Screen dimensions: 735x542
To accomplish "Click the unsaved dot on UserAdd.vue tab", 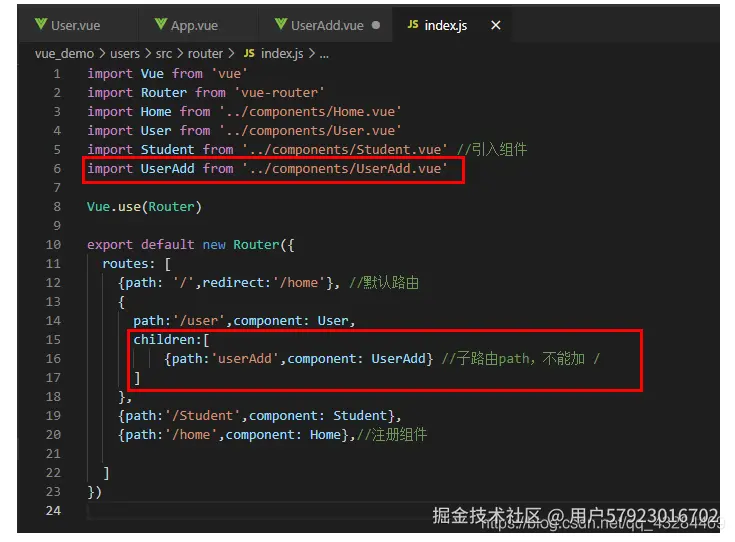I will pos(376,25).
